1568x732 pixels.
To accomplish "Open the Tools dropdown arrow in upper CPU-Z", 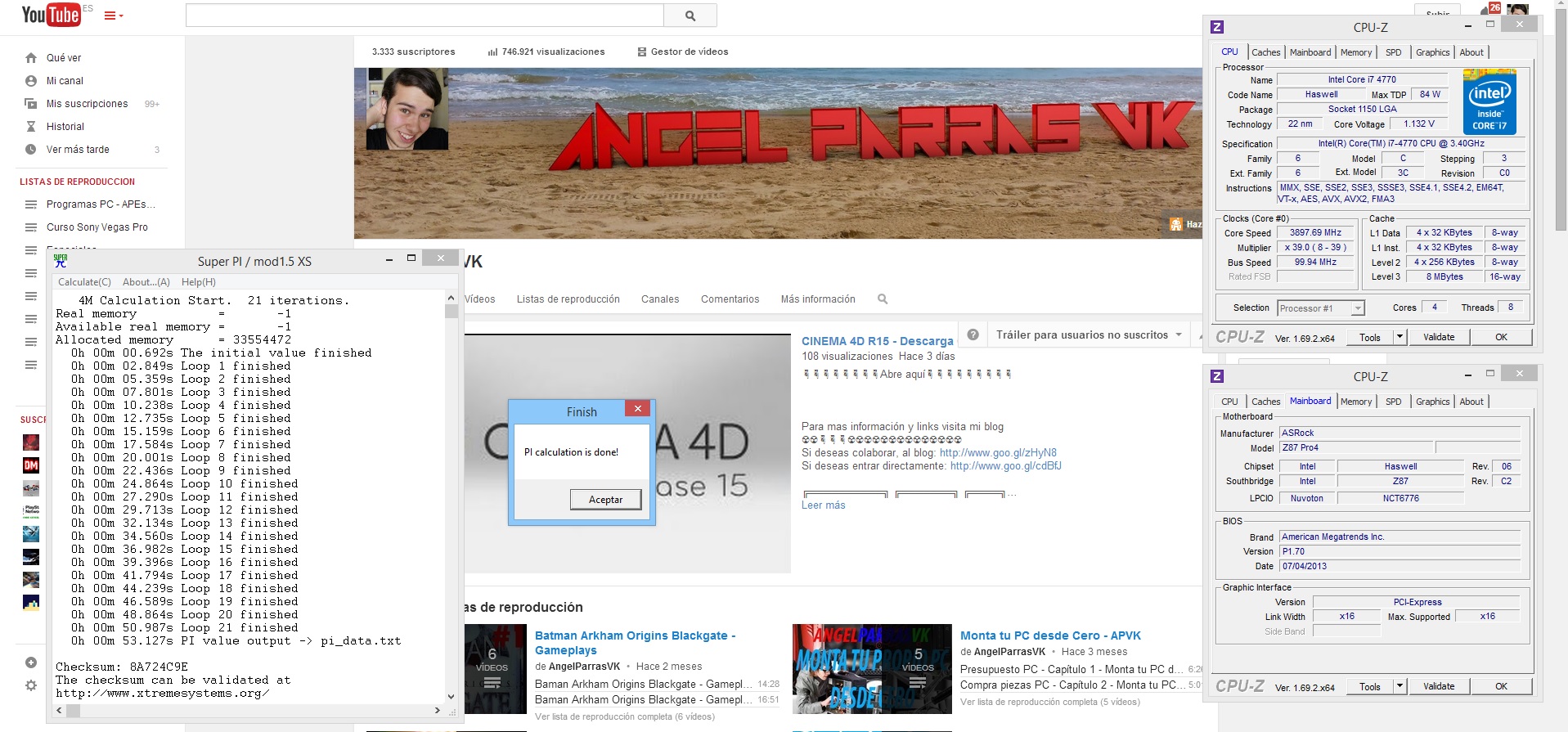I will pos(1400,337).
